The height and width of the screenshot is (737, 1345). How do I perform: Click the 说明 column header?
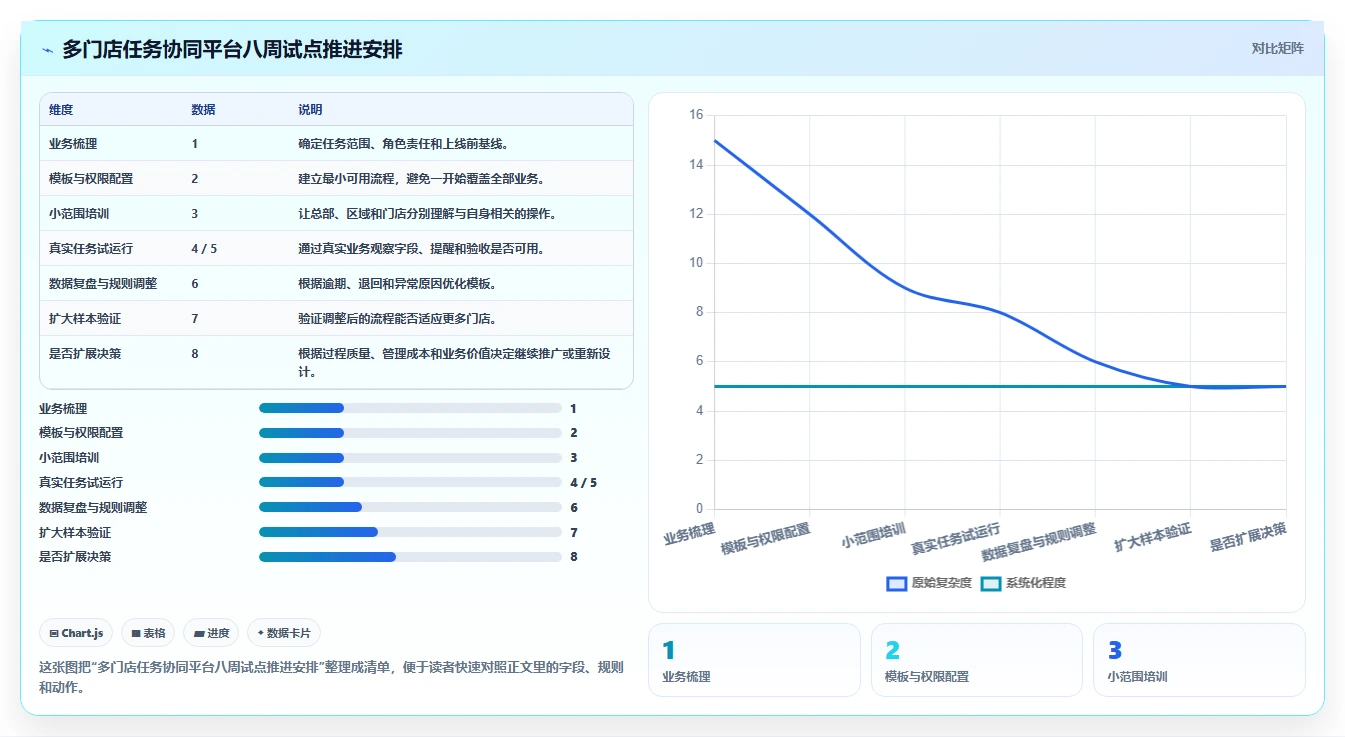coord(310,110)
